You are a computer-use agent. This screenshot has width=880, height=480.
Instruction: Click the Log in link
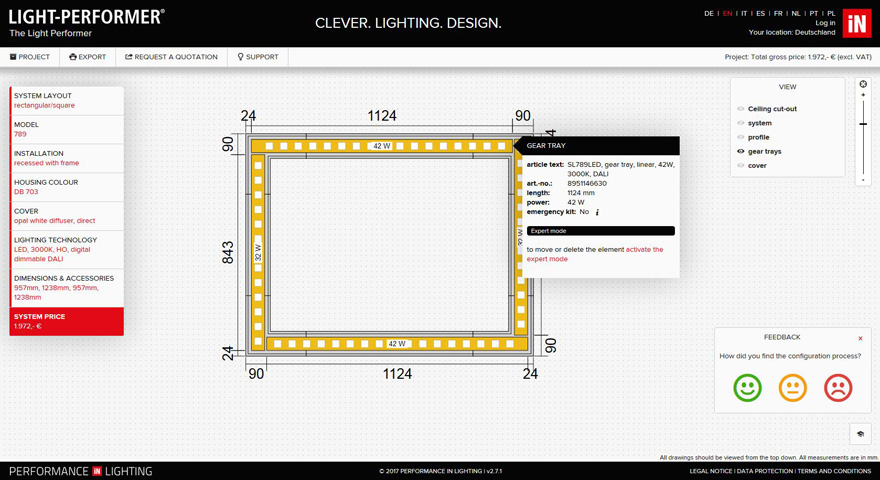[x=825, y=23]
